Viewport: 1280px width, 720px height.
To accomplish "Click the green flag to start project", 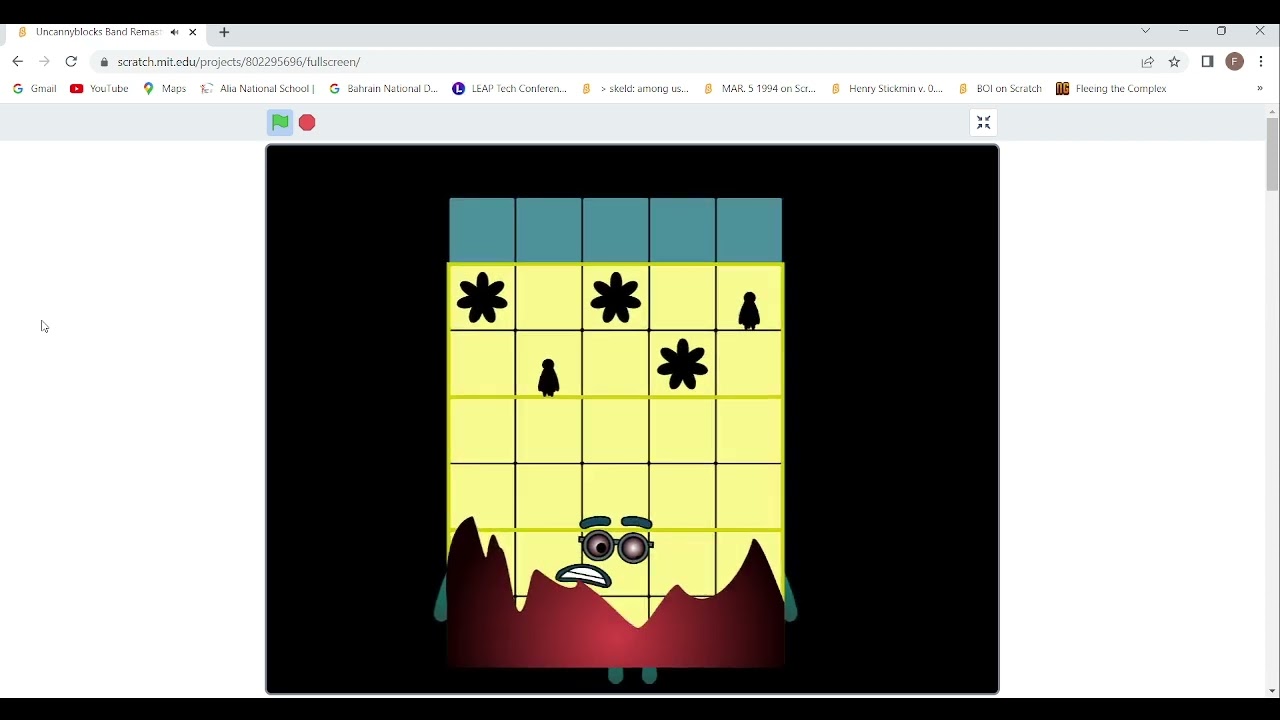I will click(280, 122).
